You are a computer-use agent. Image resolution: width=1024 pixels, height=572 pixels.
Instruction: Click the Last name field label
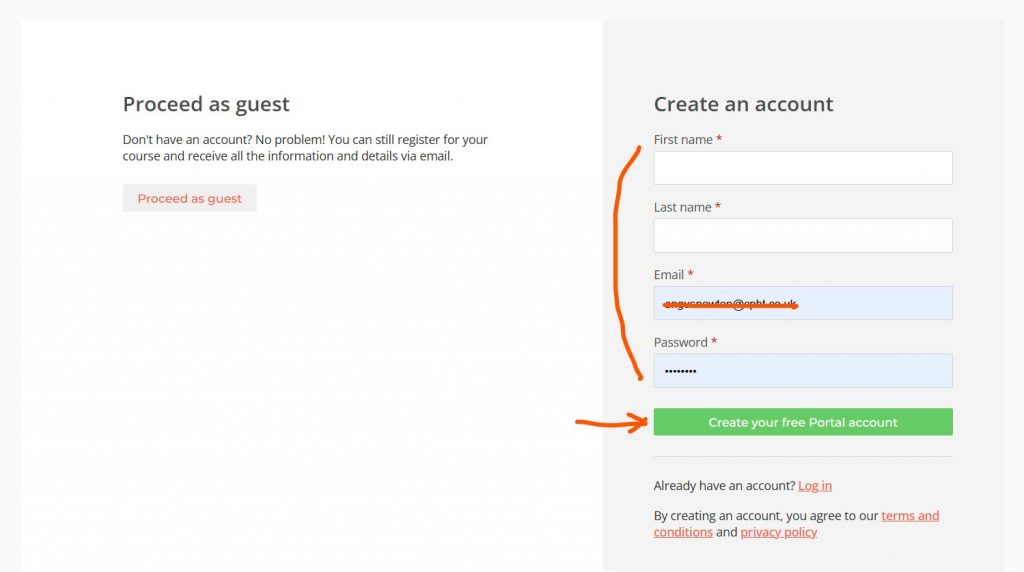click(x=682, y=207)
